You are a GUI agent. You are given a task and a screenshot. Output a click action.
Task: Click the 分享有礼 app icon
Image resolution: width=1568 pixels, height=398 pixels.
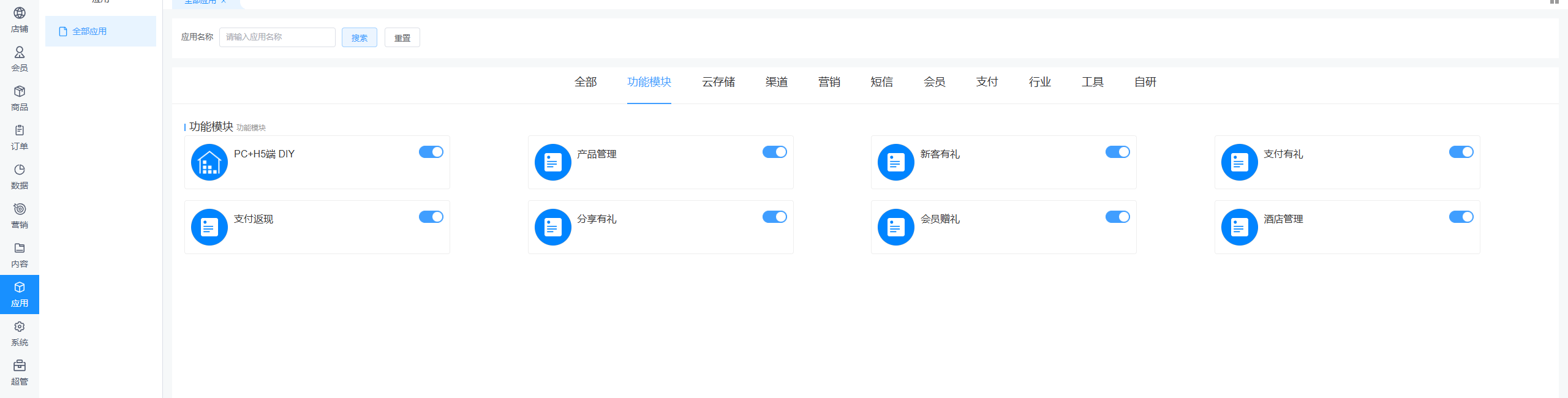(553, 227)
